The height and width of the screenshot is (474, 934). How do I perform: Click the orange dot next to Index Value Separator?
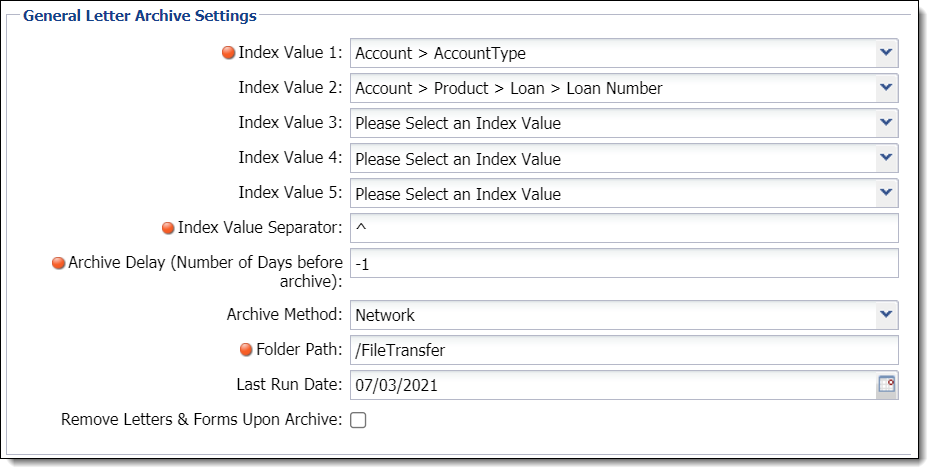pos(168,228)
